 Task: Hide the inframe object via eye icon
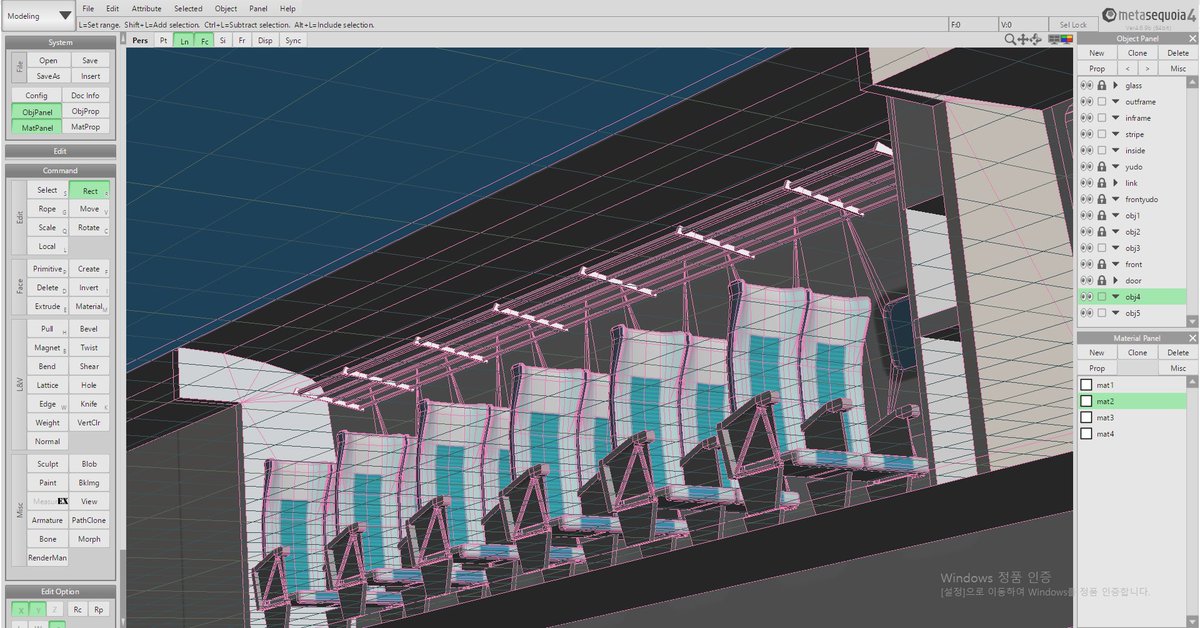(1086, 118)
